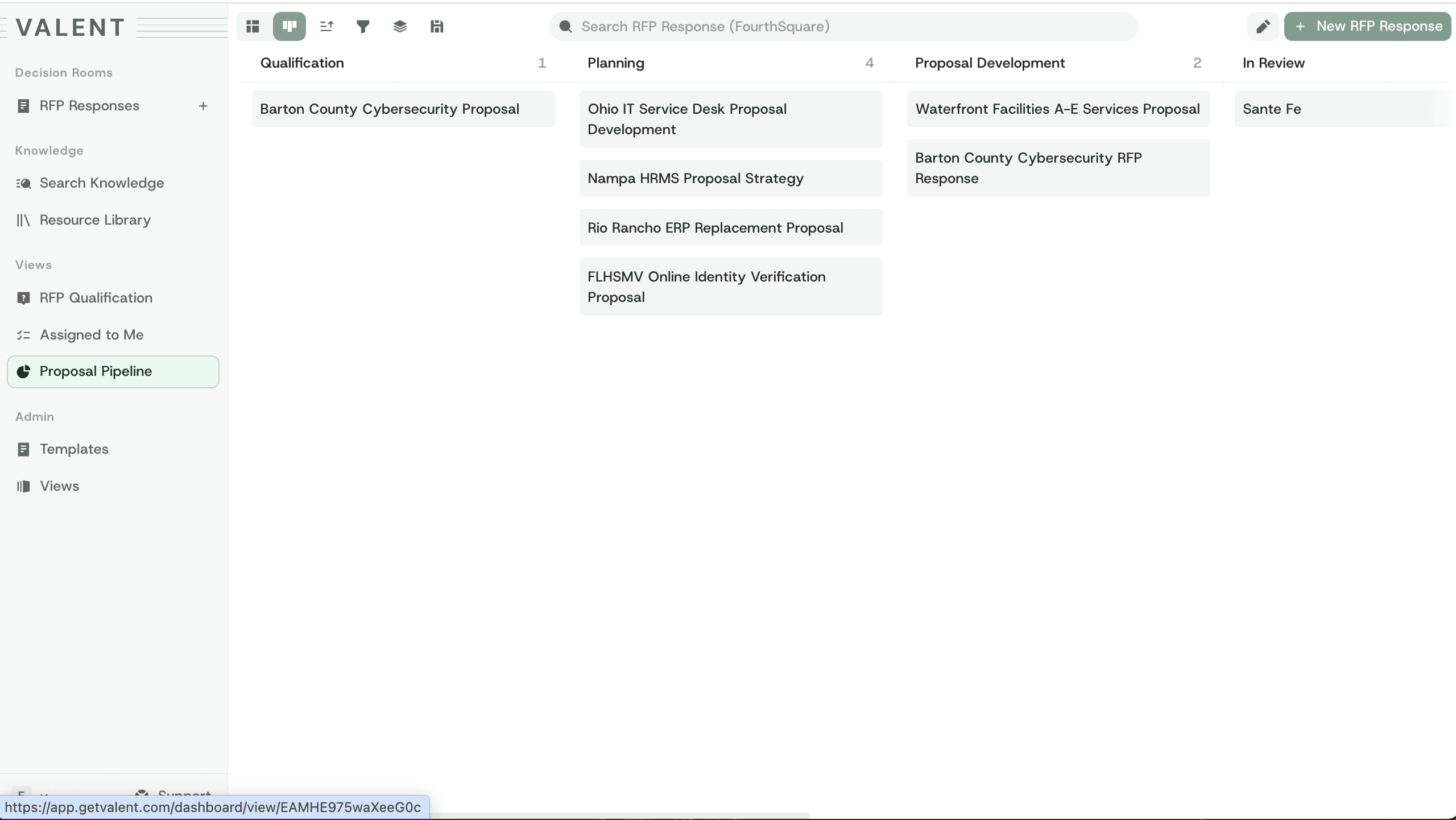
Task: Add a new RFP Response with the plus
Action: pos(203,106)
